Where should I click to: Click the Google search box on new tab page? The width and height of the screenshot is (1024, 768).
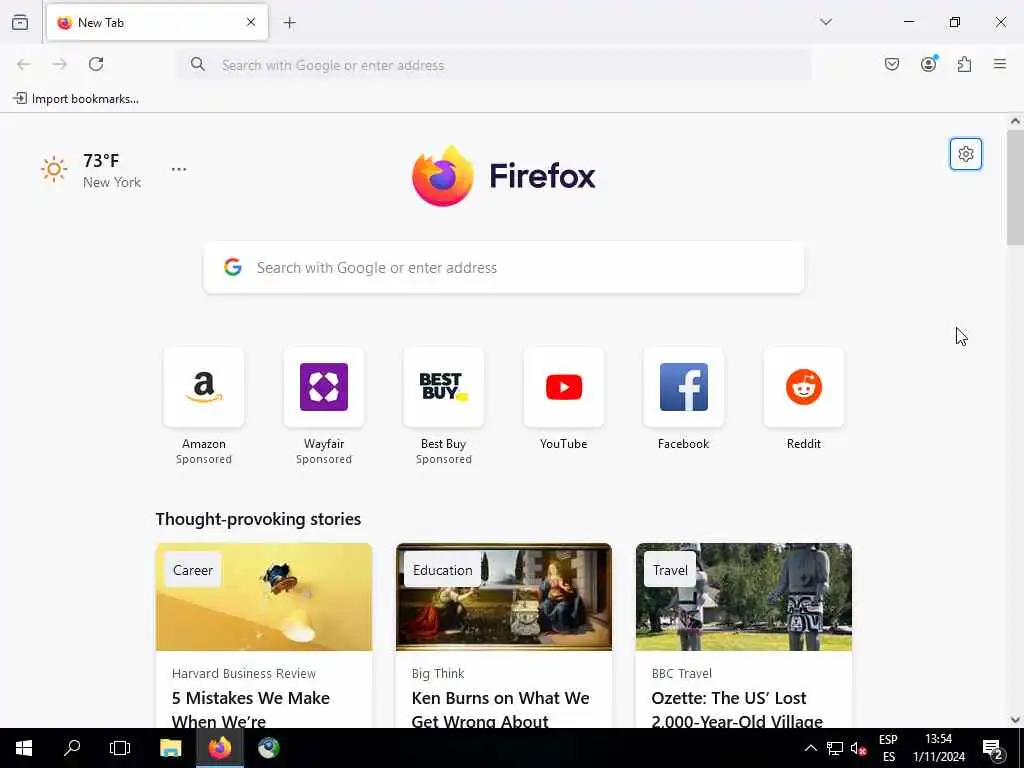point(504,268)
